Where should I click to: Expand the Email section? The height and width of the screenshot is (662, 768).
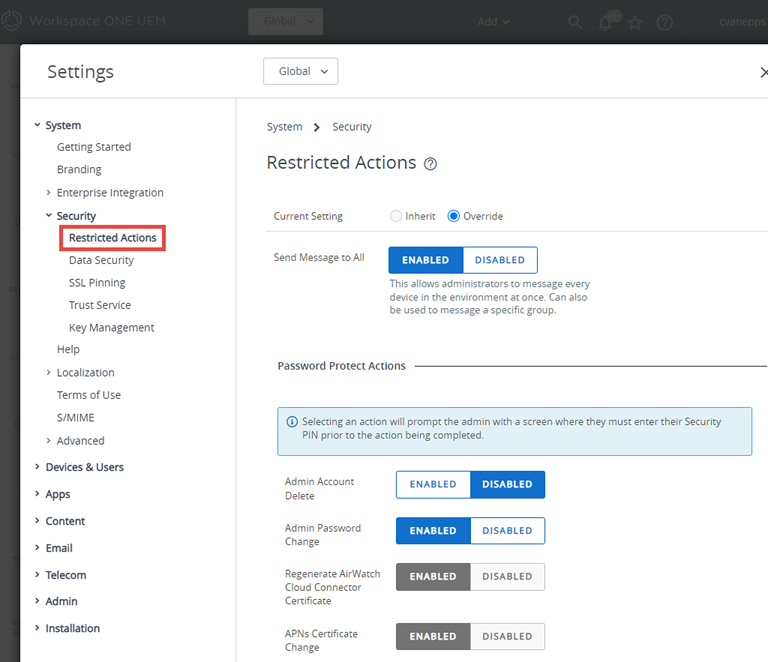tap(37, 548)
